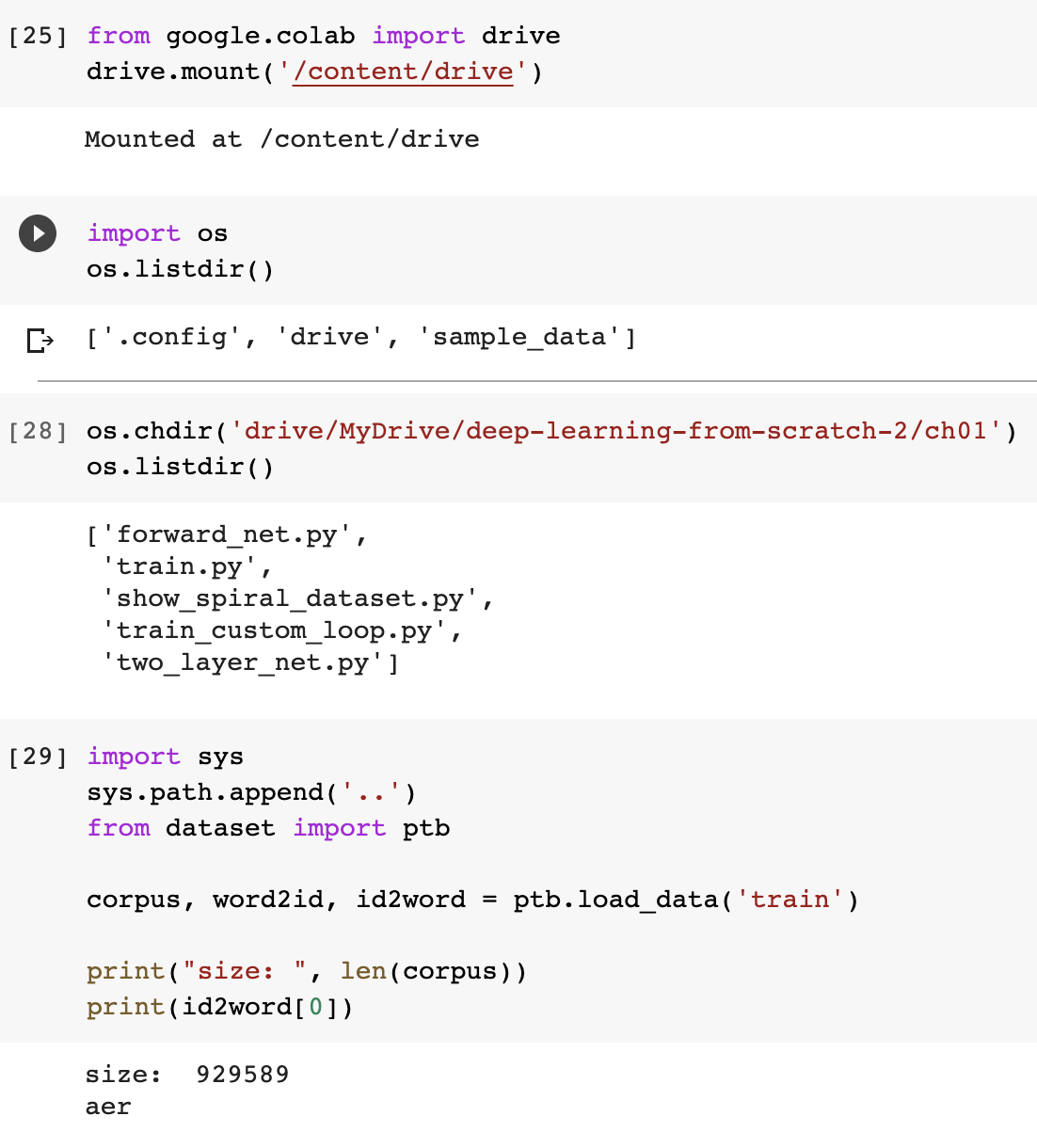Click the ptb.load_data('train') line
Screen dimensions: 1037x1148
pos(472,900)
